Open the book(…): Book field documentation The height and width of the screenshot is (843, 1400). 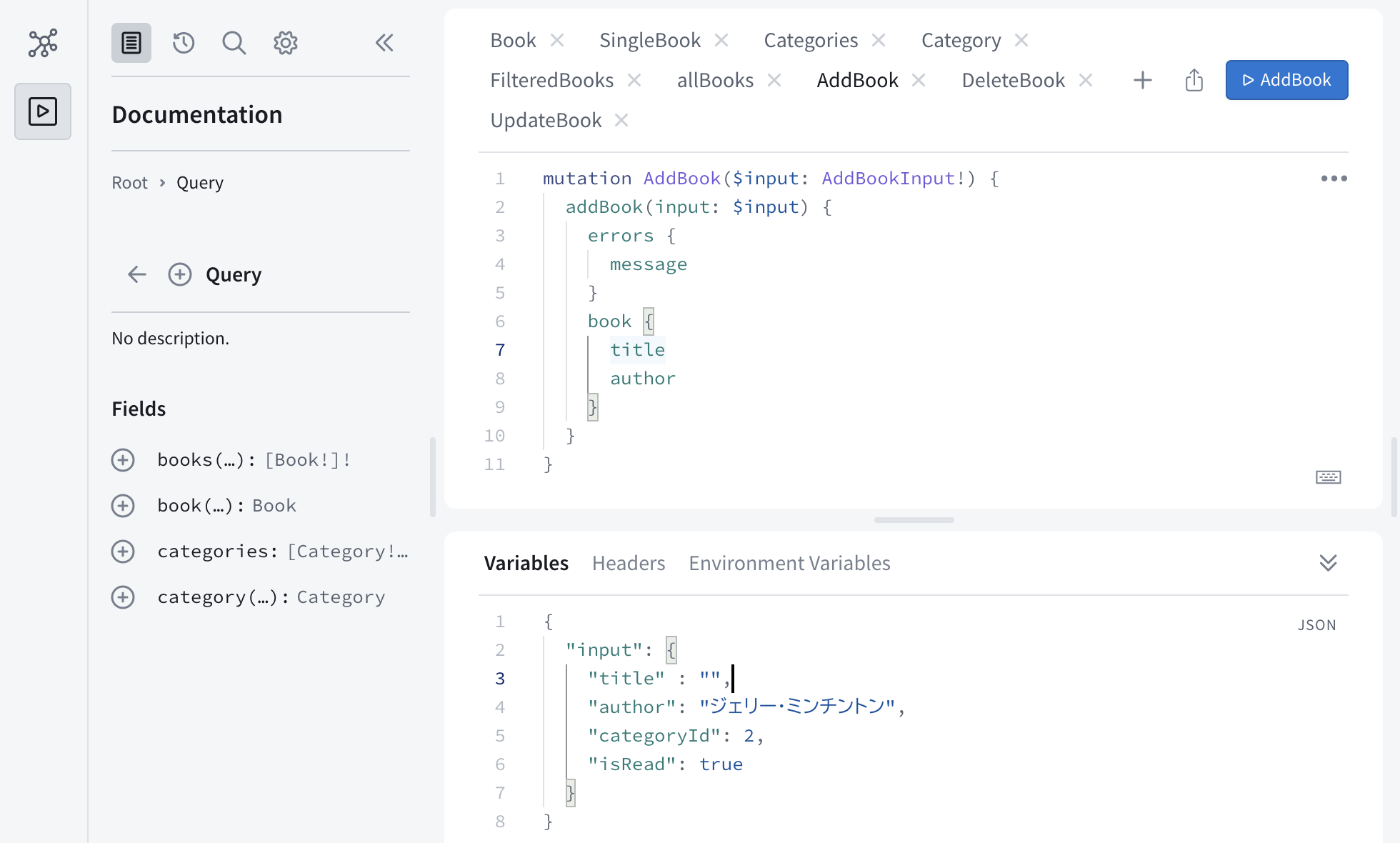(x=226, y=506)
